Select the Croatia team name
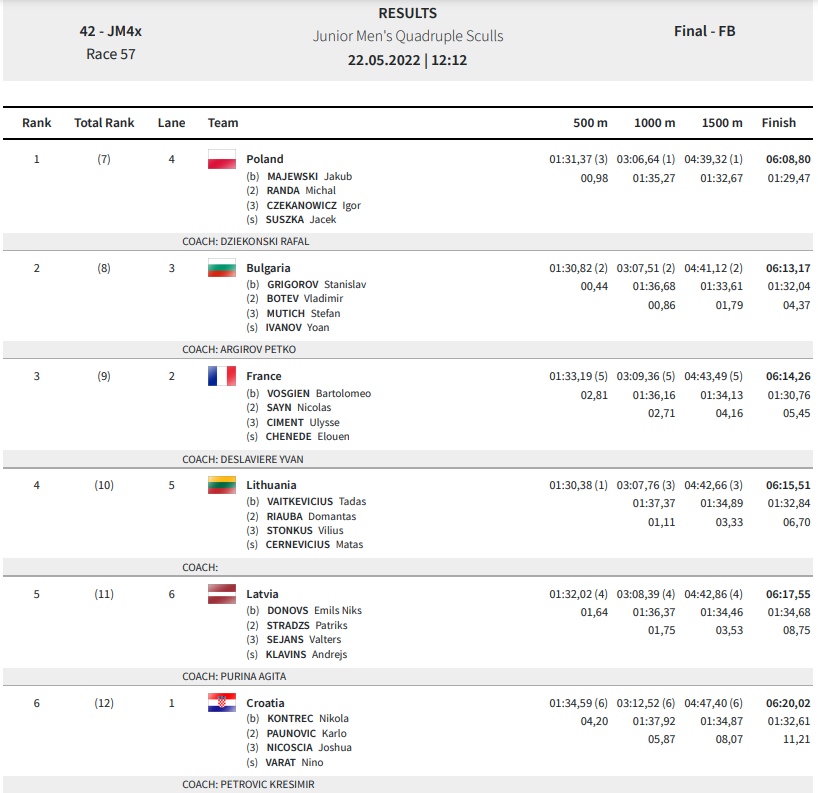 point(265,703)
